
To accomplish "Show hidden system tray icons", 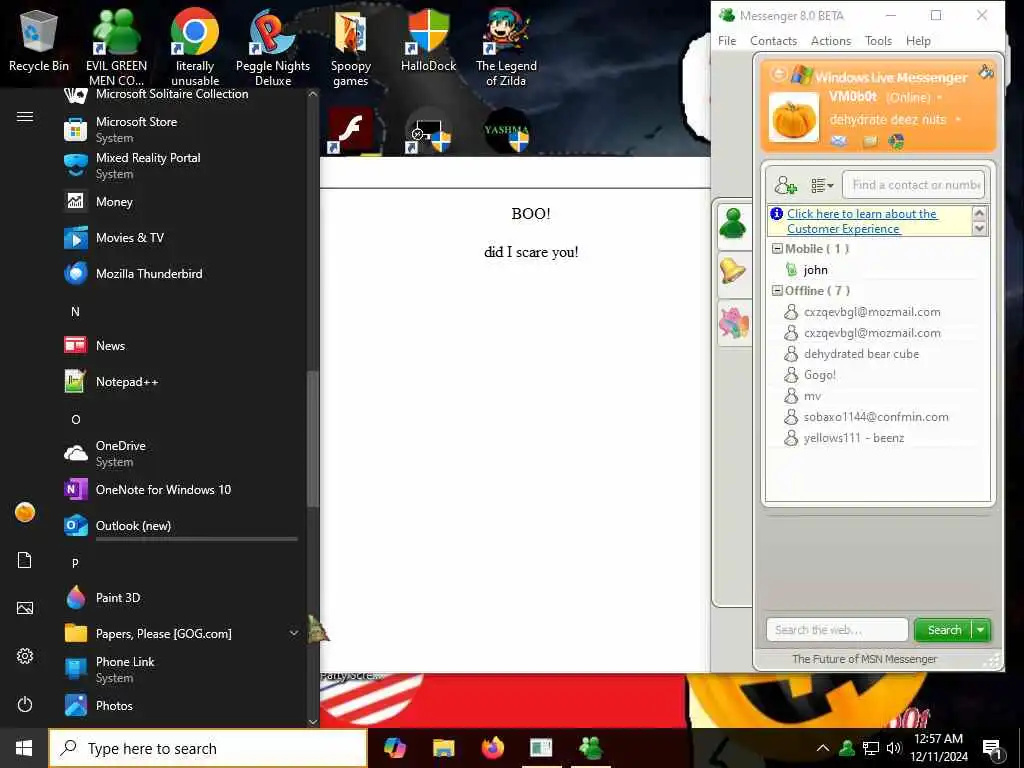I will pyautogui.click(x=823, y=748).
